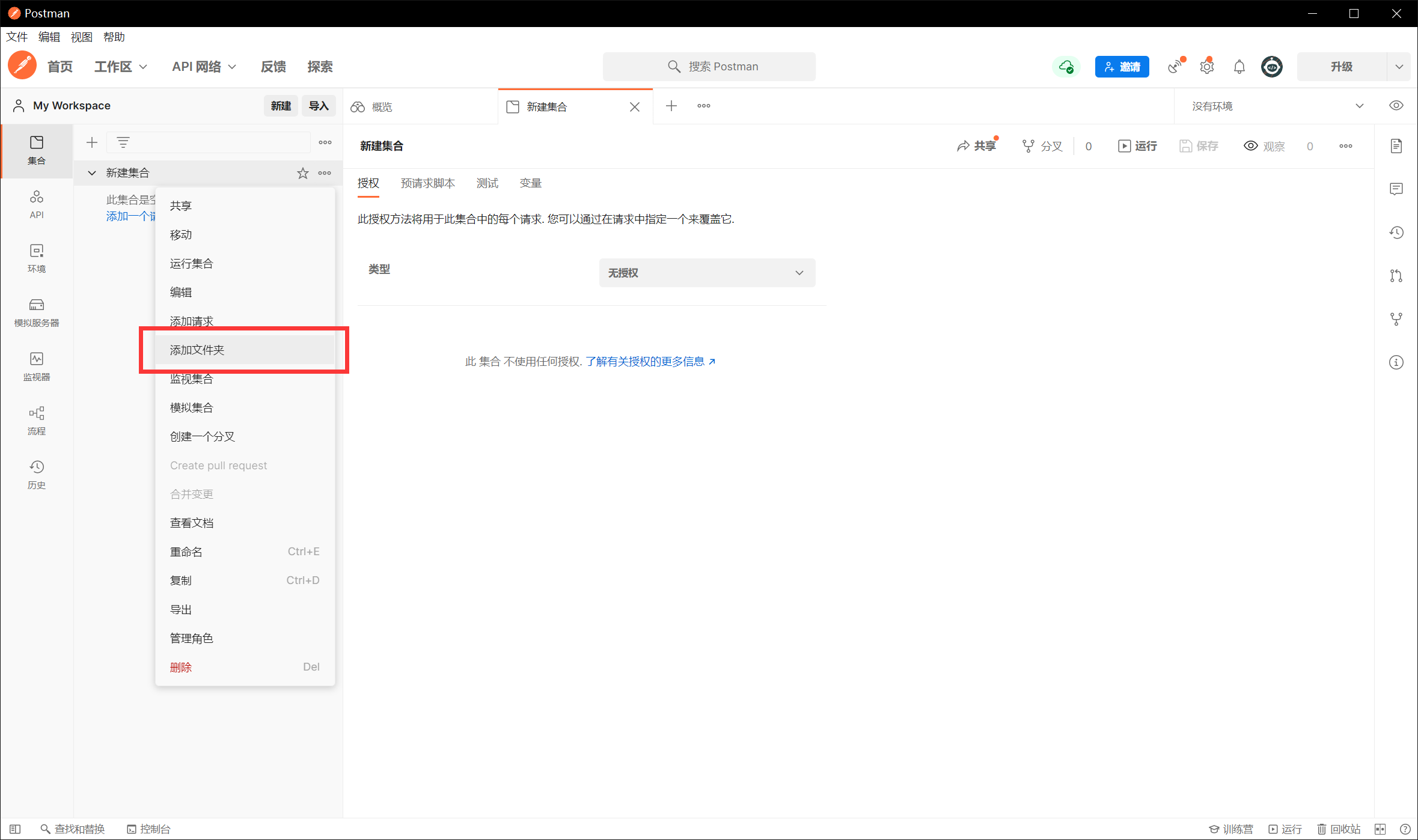The width and height of the screenshot is (1418, 840).
Task: Toggle the environment quick look eye icon
Action: tap(1396, 106)
